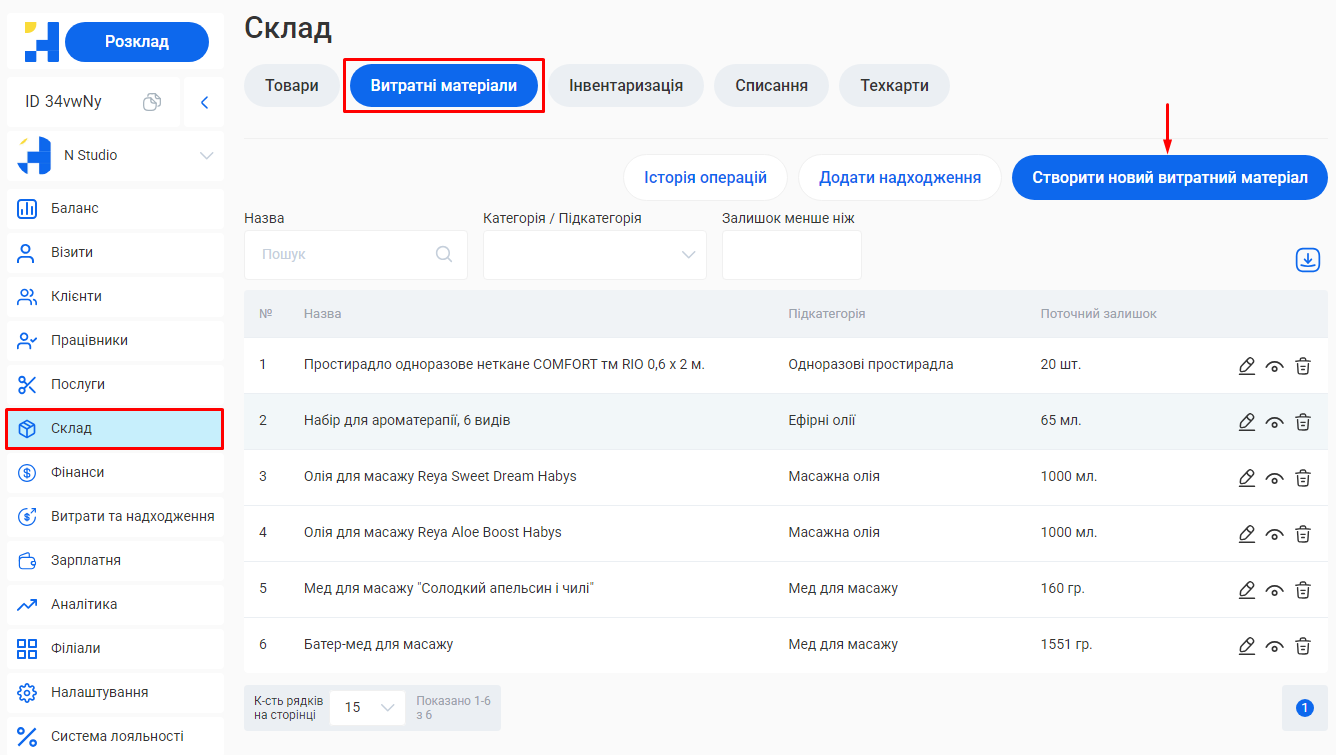
Task: Show details of Простирадло одноразове row
Action: point(1274,366)
